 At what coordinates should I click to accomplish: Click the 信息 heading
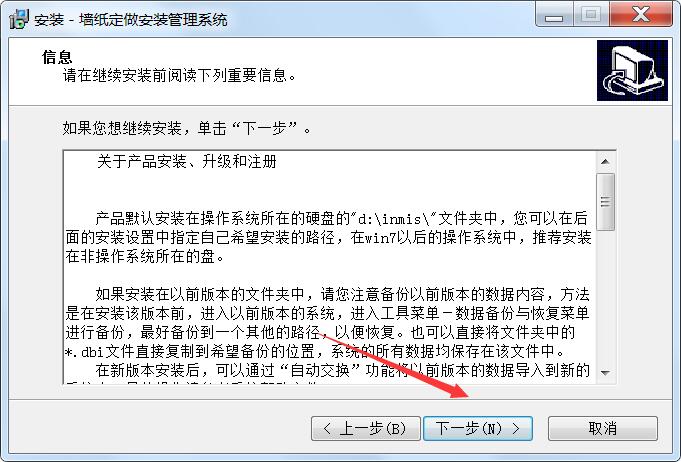[57, 57]
